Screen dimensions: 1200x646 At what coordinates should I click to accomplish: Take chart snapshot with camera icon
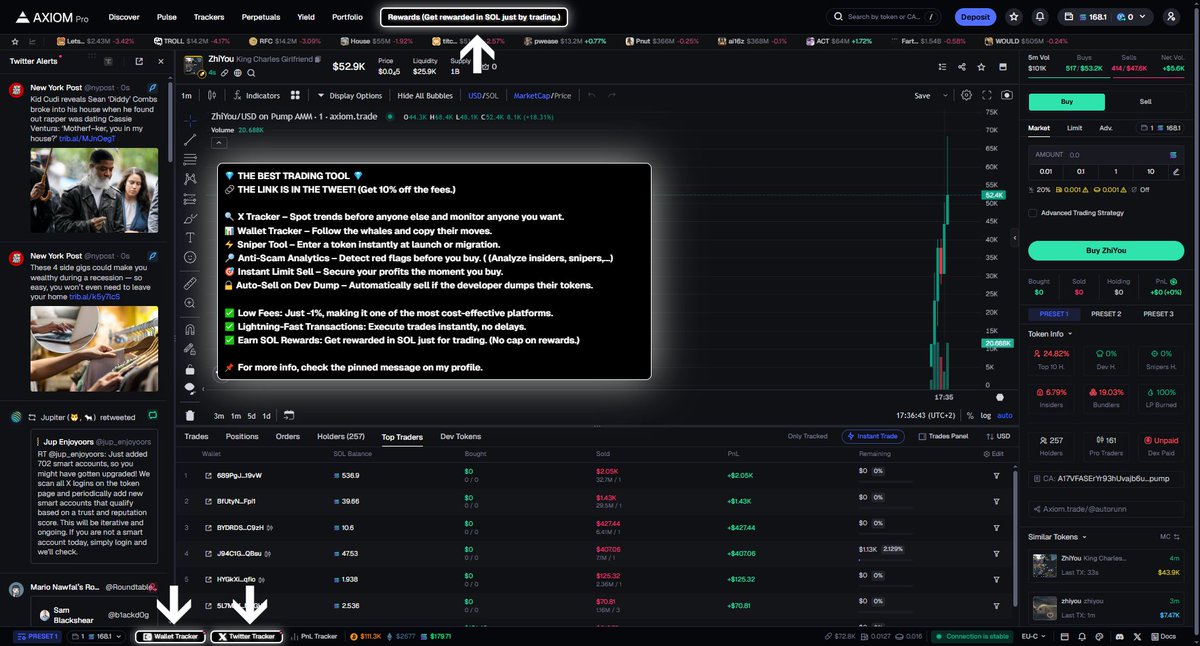click(1006, 95)
